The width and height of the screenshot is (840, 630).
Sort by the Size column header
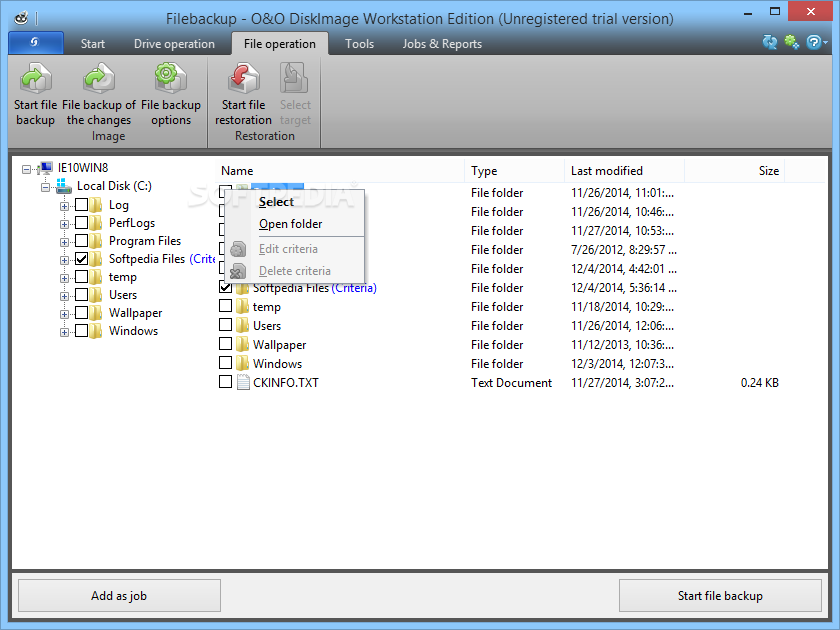[734, 171]
